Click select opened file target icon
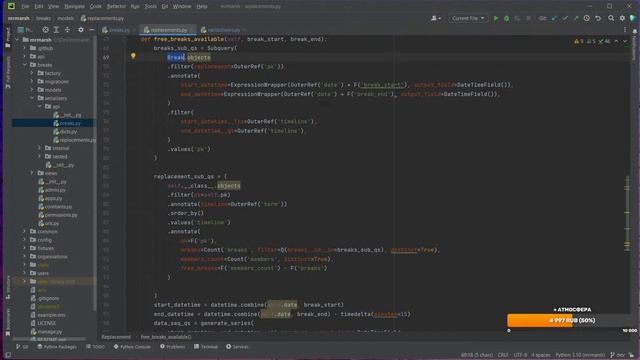The image size is (640, 360). 45,30
